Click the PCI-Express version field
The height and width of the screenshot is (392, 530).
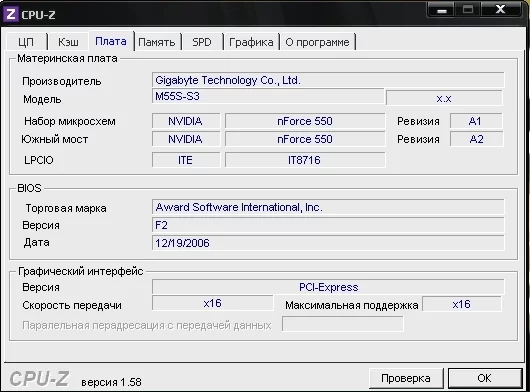[328, 287]
